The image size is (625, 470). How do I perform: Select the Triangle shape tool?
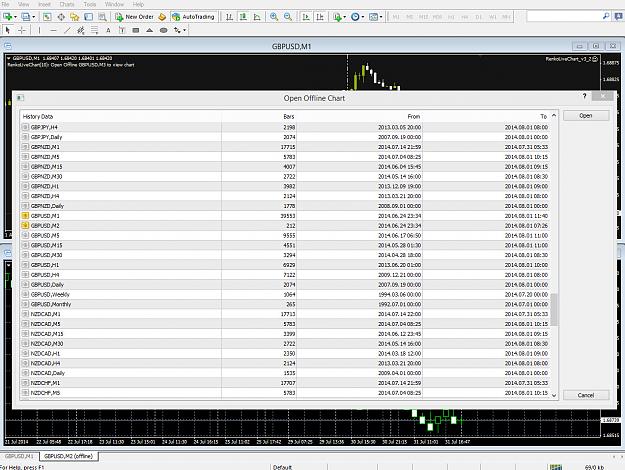(x=149, y=30)
